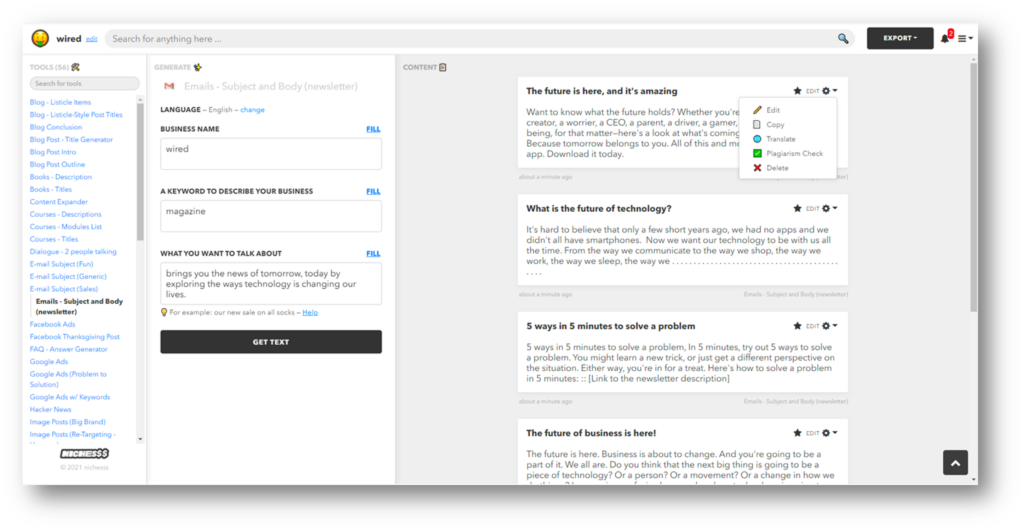Open the Export dropdown
The width and height of the screenshot is (1024, 531).
tap(899, 39)
